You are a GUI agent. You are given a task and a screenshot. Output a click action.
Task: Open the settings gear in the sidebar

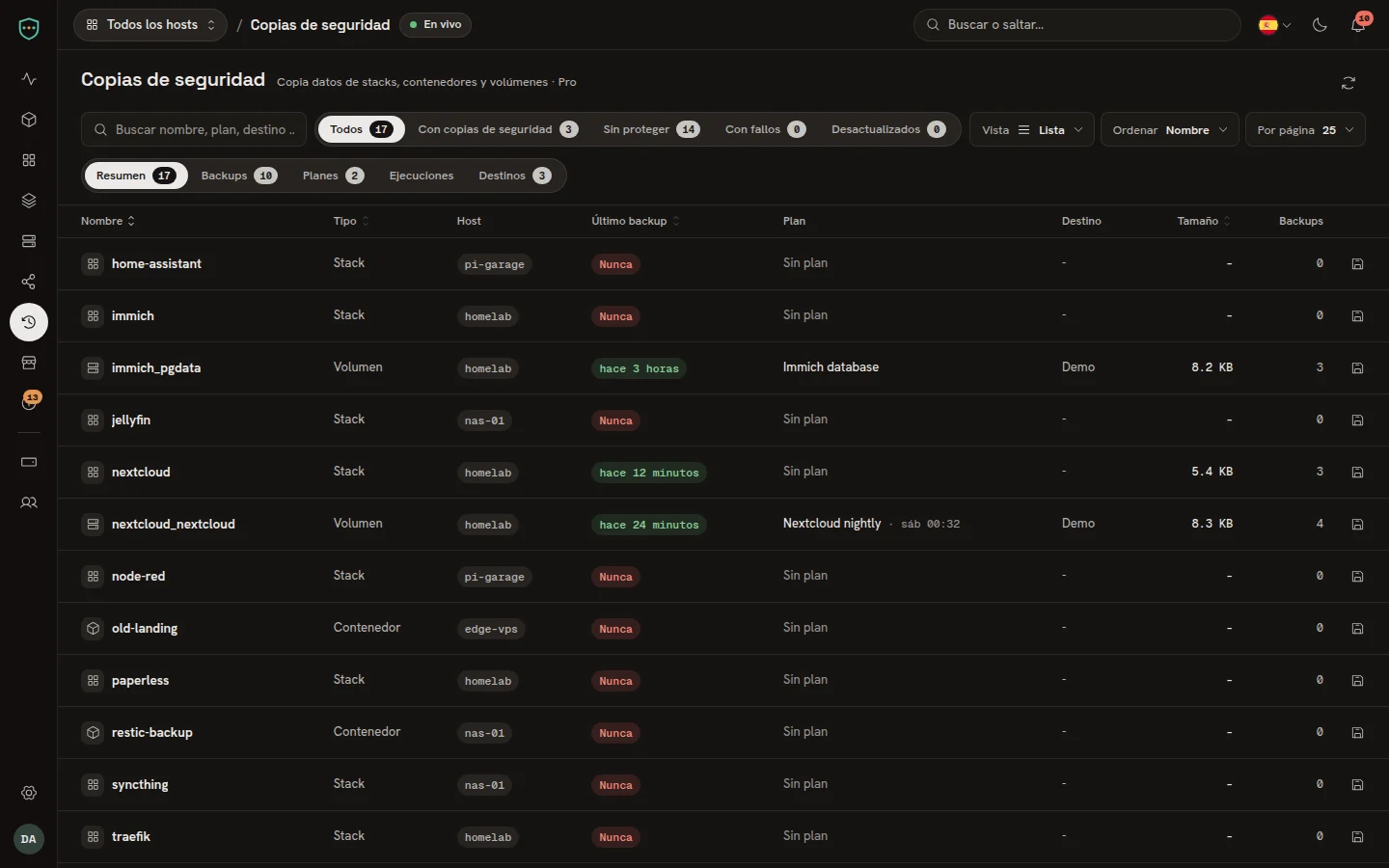point(29,793)
